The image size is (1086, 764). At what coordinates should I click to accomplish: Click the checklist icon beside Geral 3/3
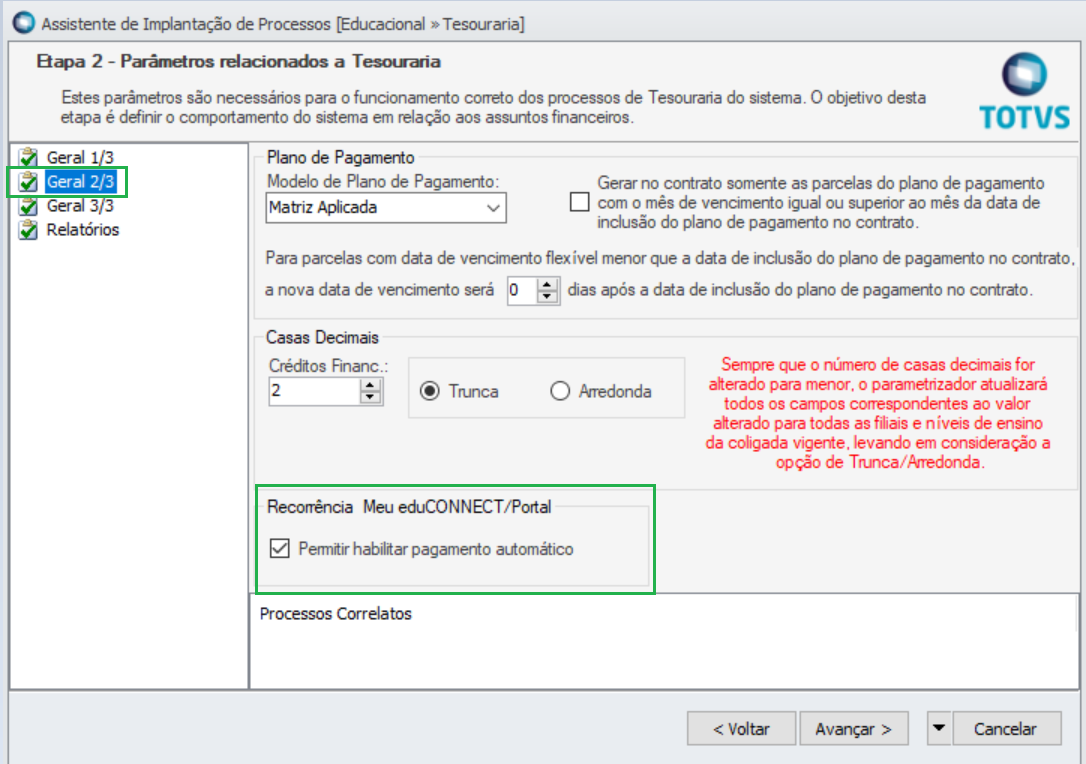[x=28, y=206]
